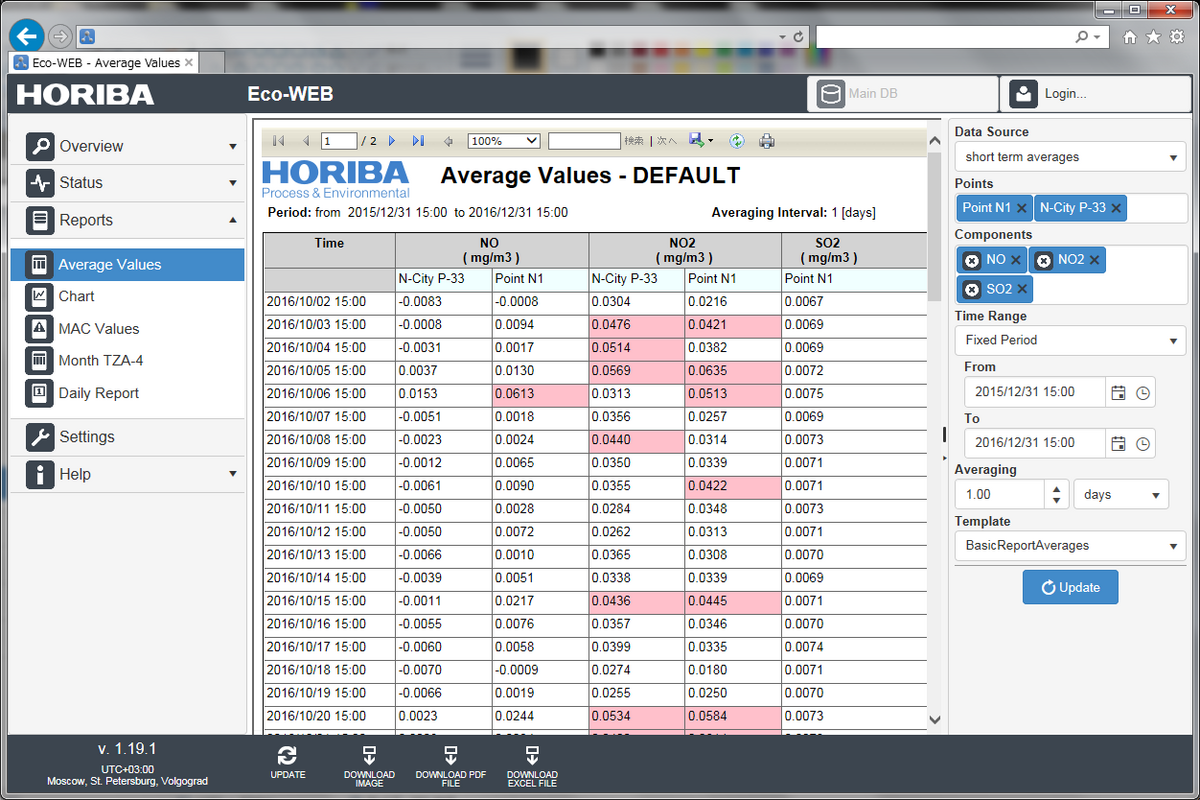Open browser favorites star icon
Image resolution: width=1200 pixels, height=800 pixels.
[x=1153, y=37]
